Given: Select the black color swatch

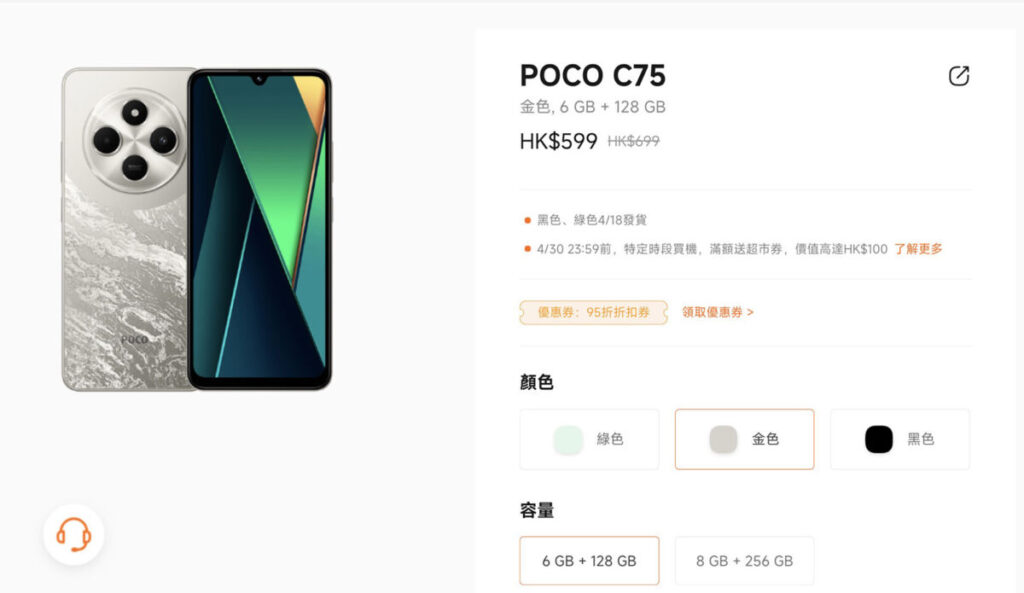Looking at the screenshot, I should (878, 440).
